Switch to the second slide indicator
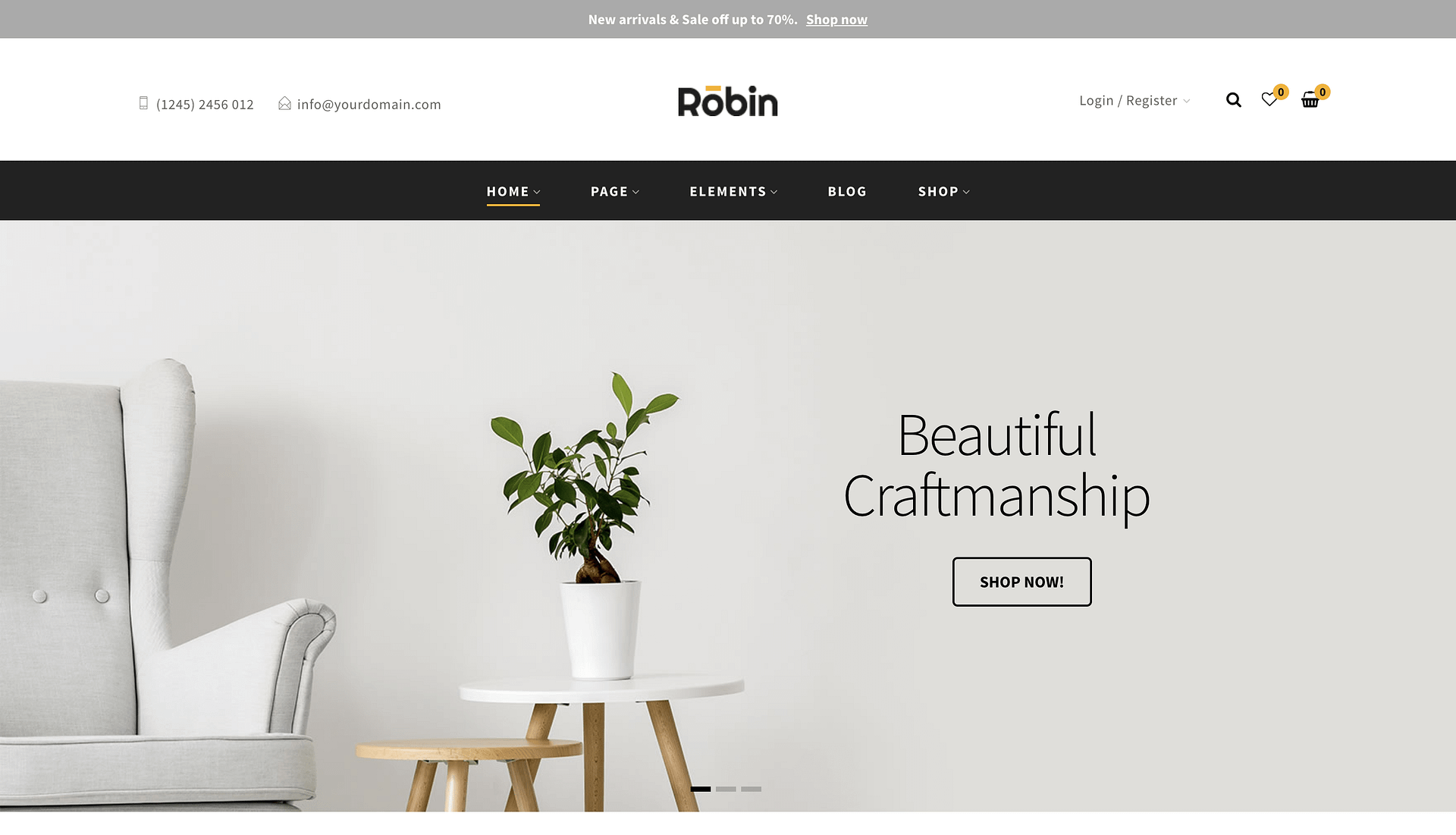This screenshot has width=1456, height=835. pyautogui.click(x=726, y=789)
